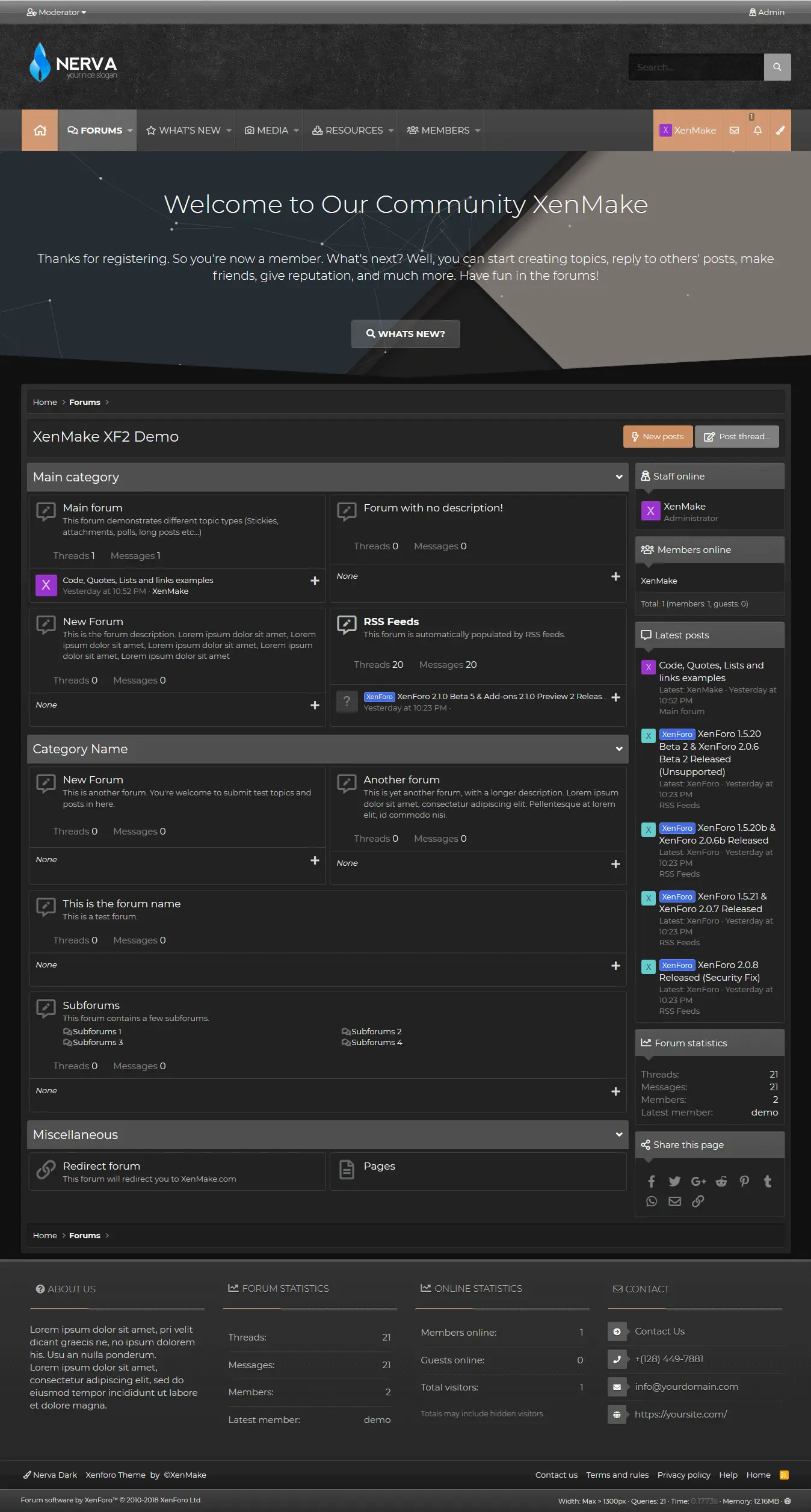Click the Post thread button
Image resolution: width=811 pixels, height=1512 pixels.
pyautogui.click(x=737, y=437)
